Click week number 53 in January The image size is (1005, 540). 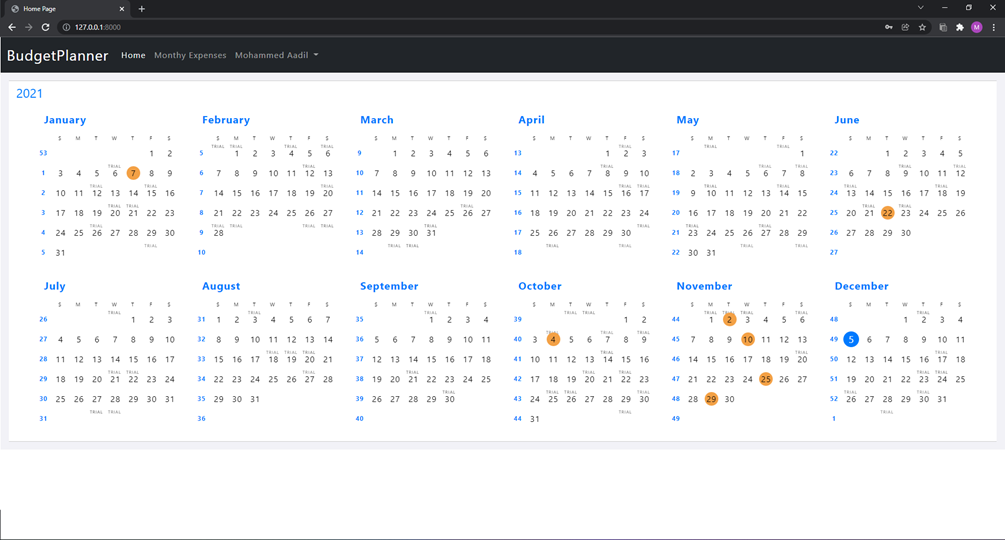point(43,153)
